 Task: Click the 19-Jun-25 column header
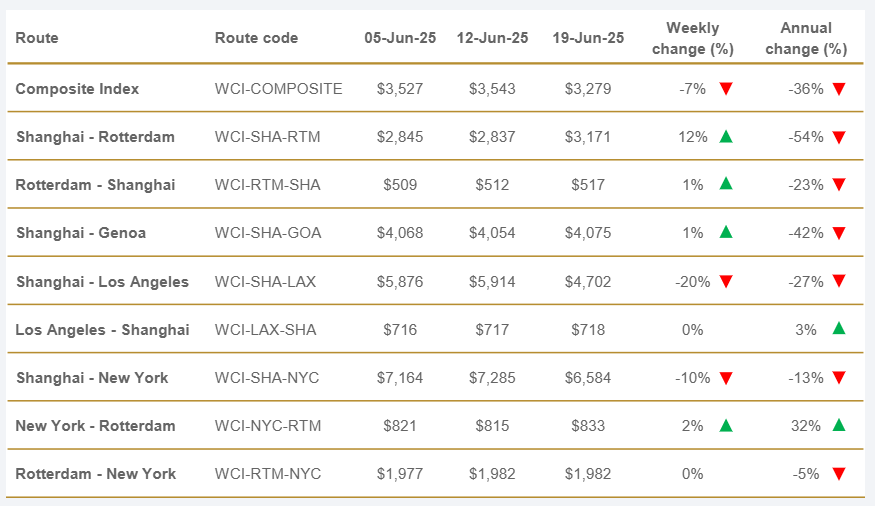pyautogui.click(x=588, y=38)
